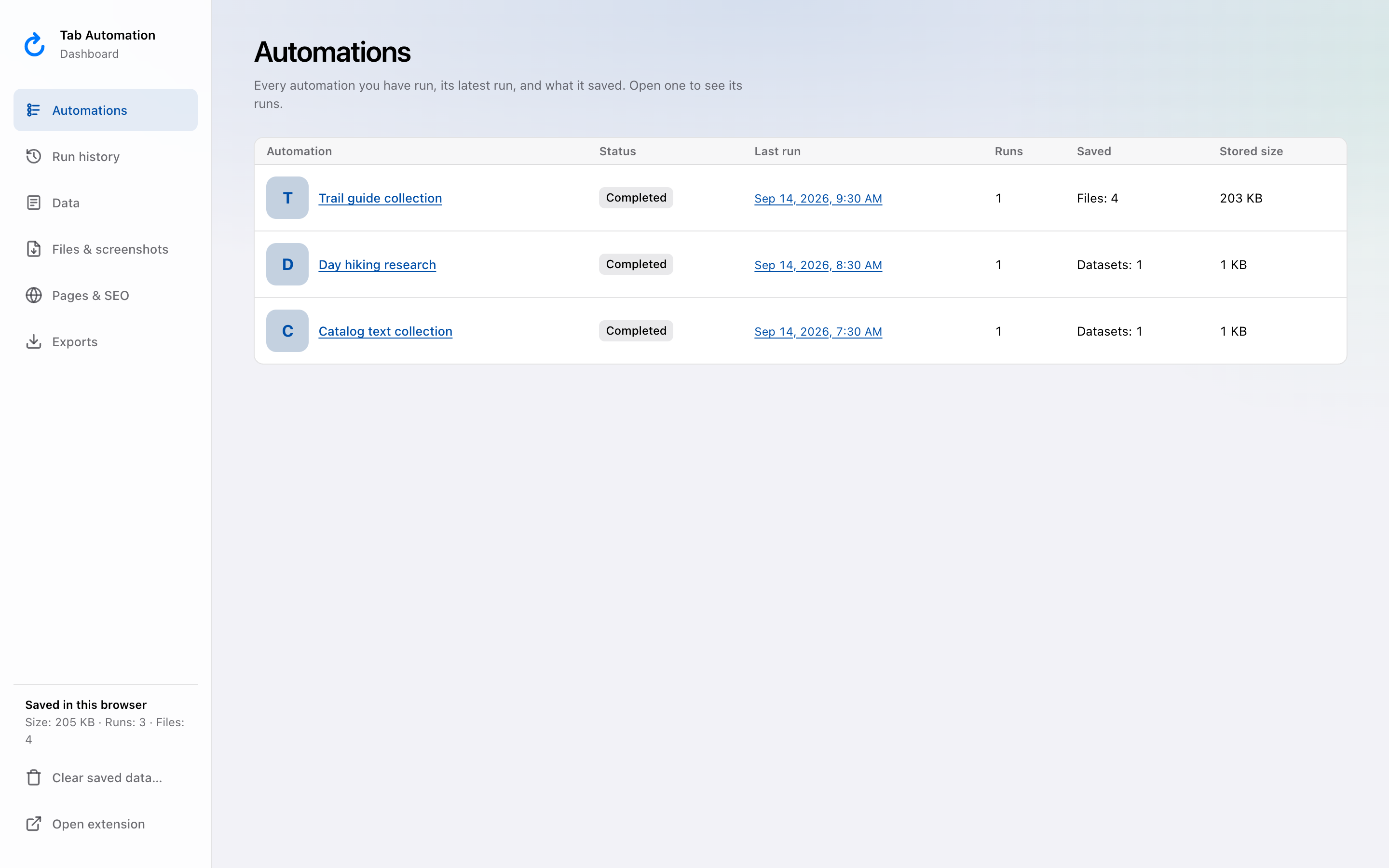Click the 'Stored size' column header
This screenshot has width=1389, height=868.
1251,151
